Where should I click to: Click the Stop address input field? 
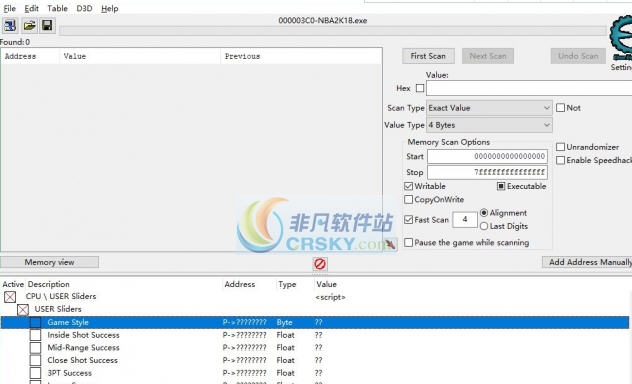(x=487, y=172)
